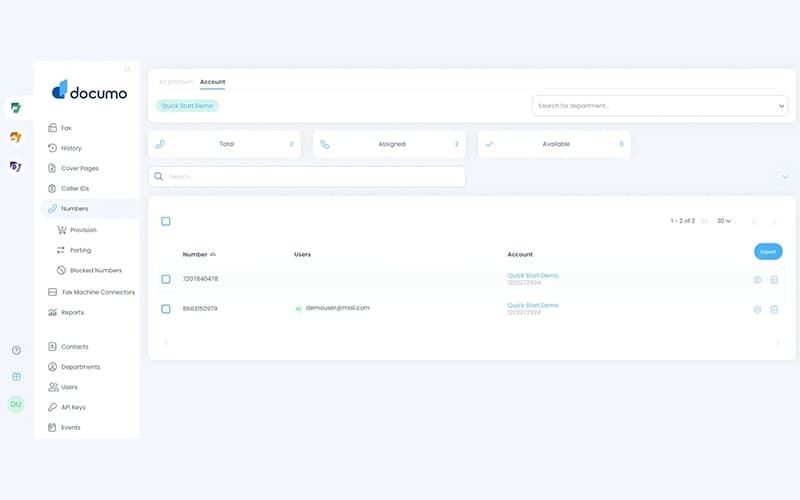Go to next page arrow in pagination
This screenshot has width=800, height=500.
coord(774,221)
